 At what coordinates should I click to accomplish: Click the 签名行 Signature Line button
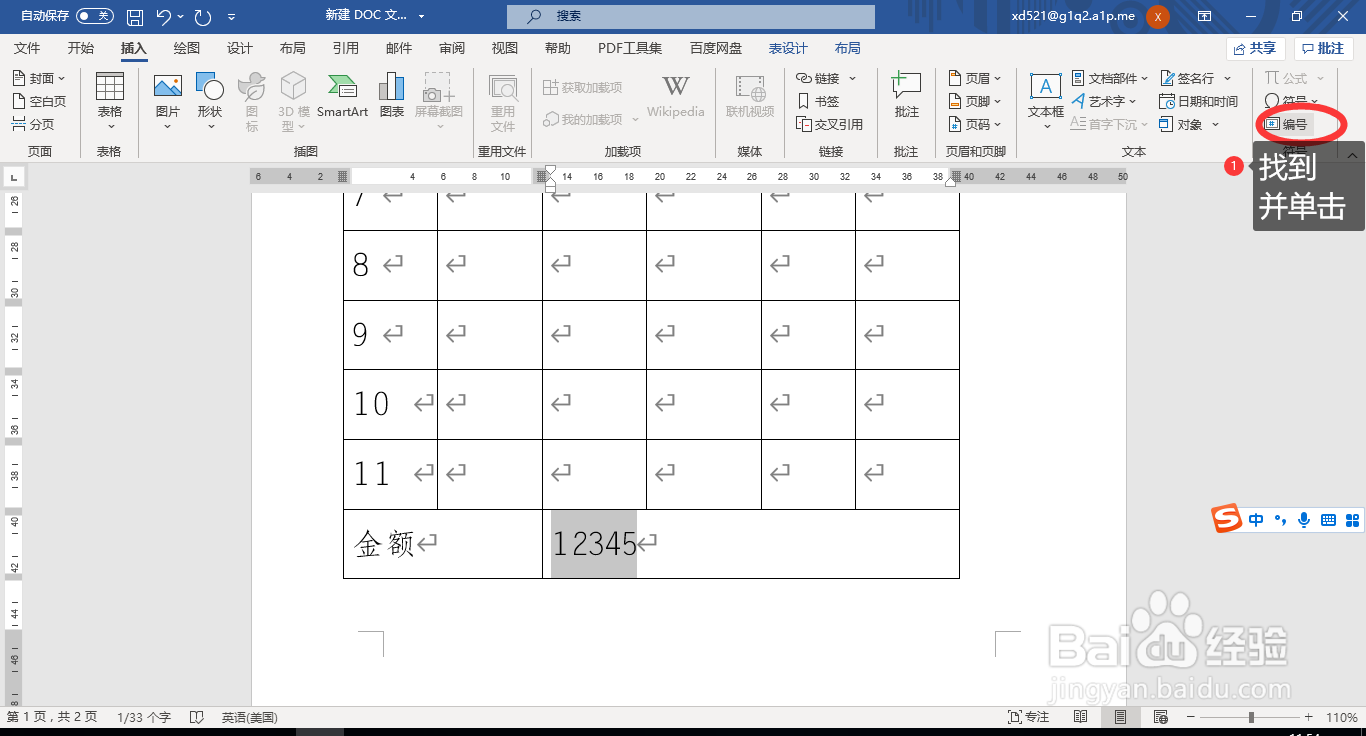1194,78
